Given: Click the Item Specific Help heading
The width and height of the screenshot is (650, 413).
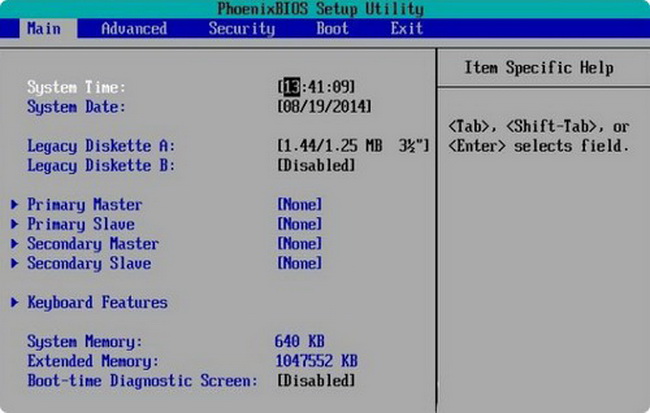Looking at the screenshot, I should pyautogui.click(x=538, y=68).
